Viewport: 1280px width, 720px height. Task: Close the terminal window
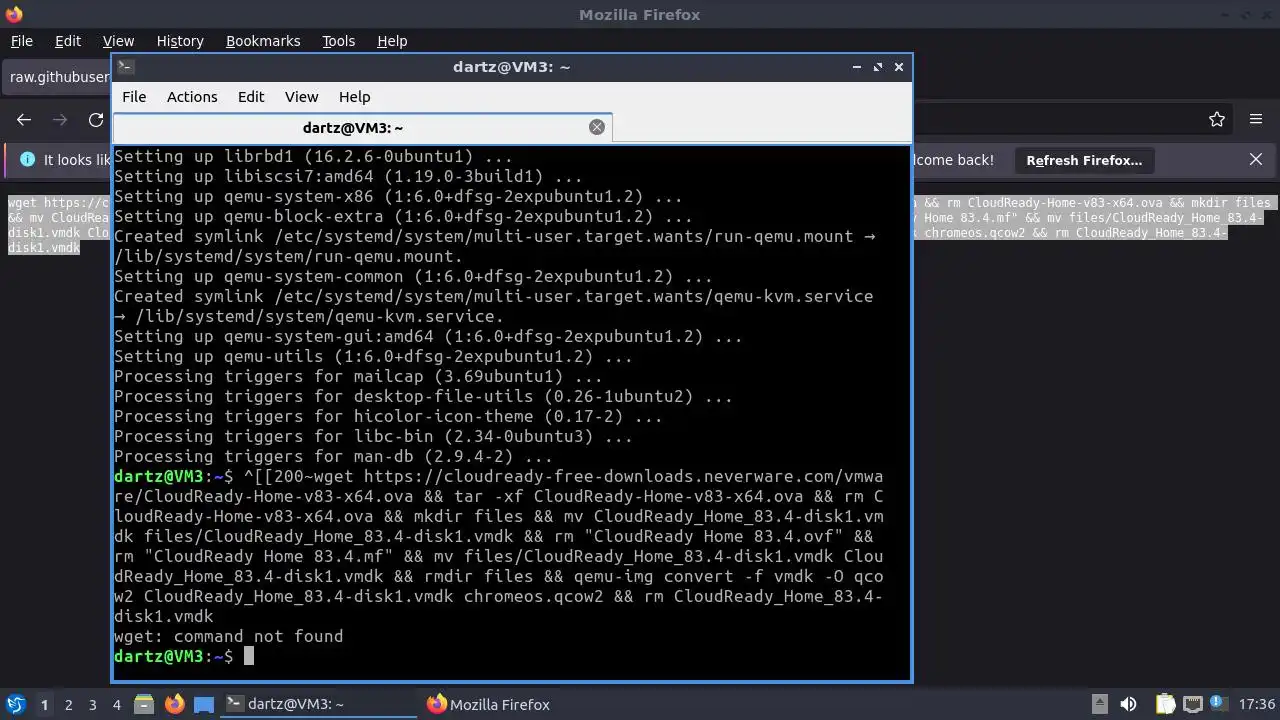click(x=899, y=67)
